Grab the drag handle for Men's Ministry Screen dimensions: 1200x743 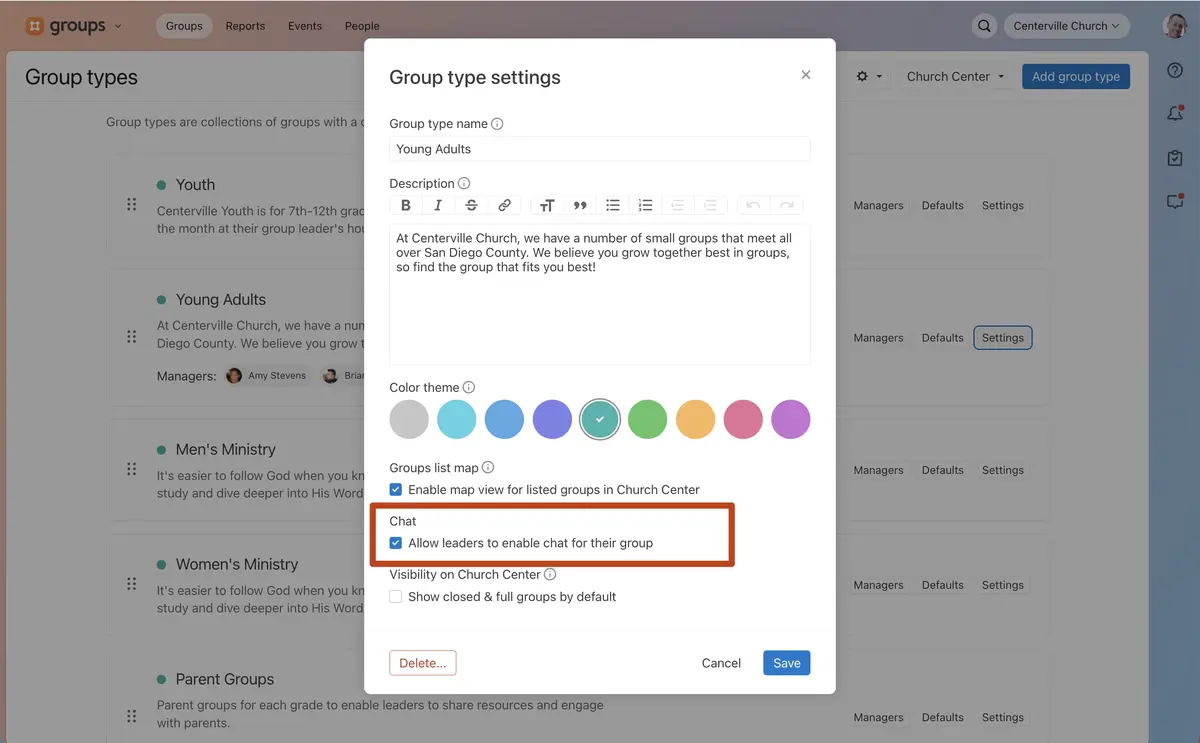[131, 469]
